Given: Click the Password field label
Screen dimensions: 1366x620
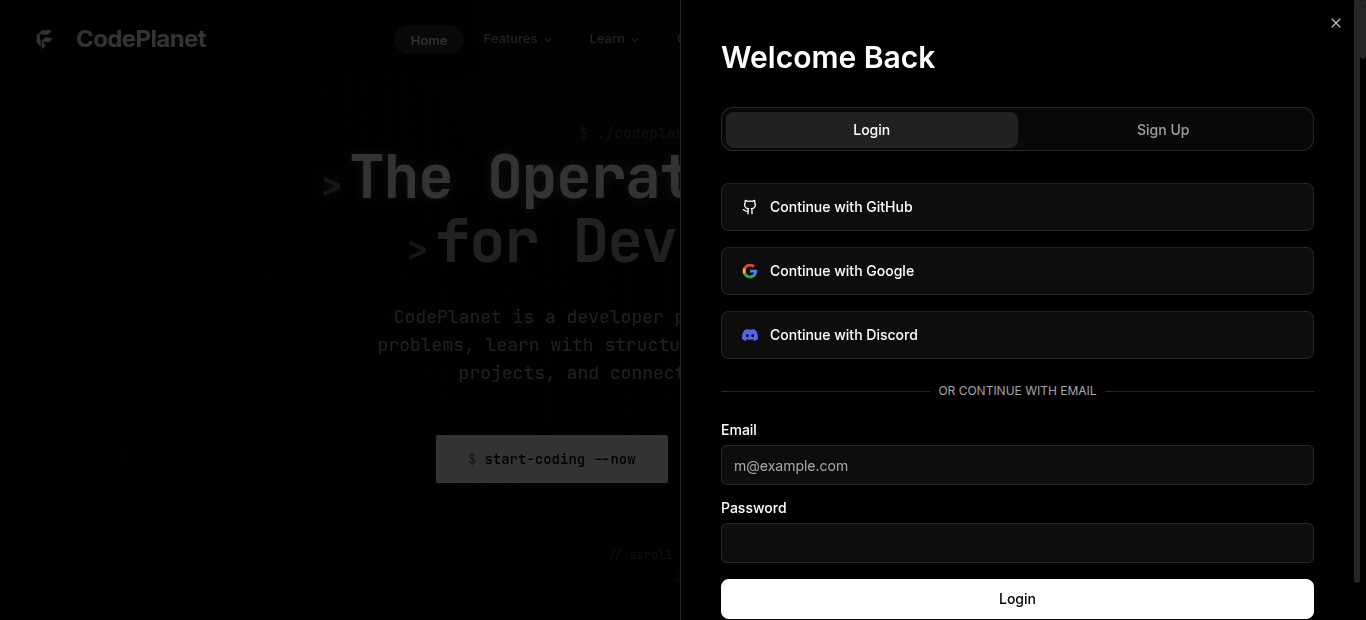Looking at the screenshot, I should click(754, 508).
